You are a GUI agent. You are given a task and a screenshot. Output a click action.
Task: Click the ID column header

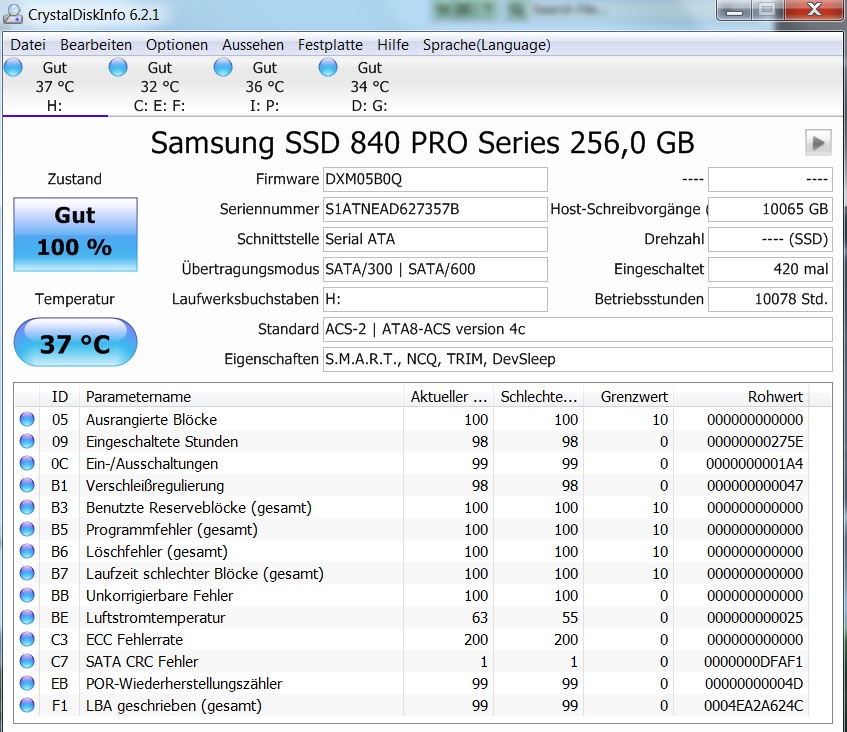(59, 397)
